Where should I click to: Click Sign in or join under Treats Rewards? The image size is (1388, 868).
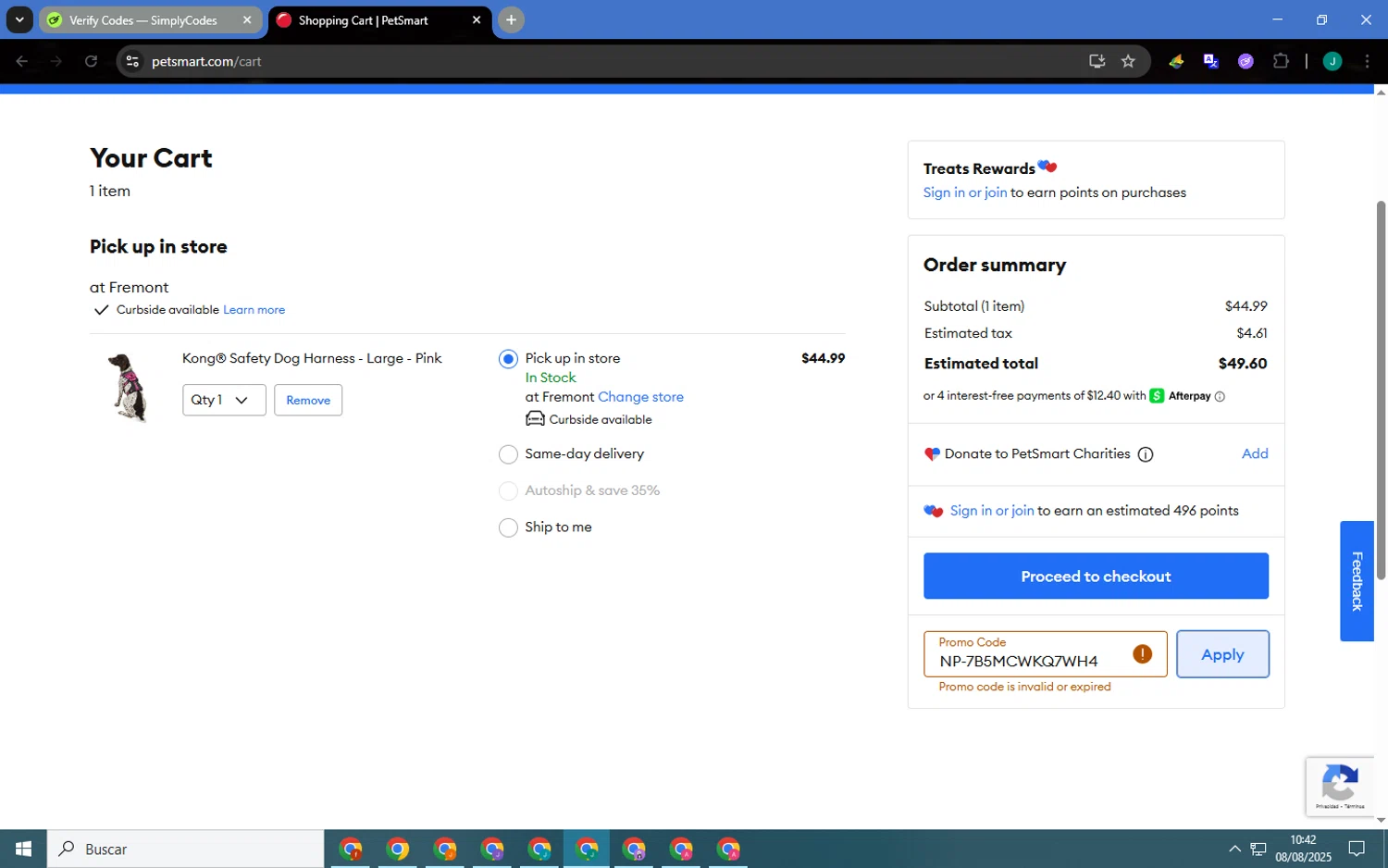[965, 192]
